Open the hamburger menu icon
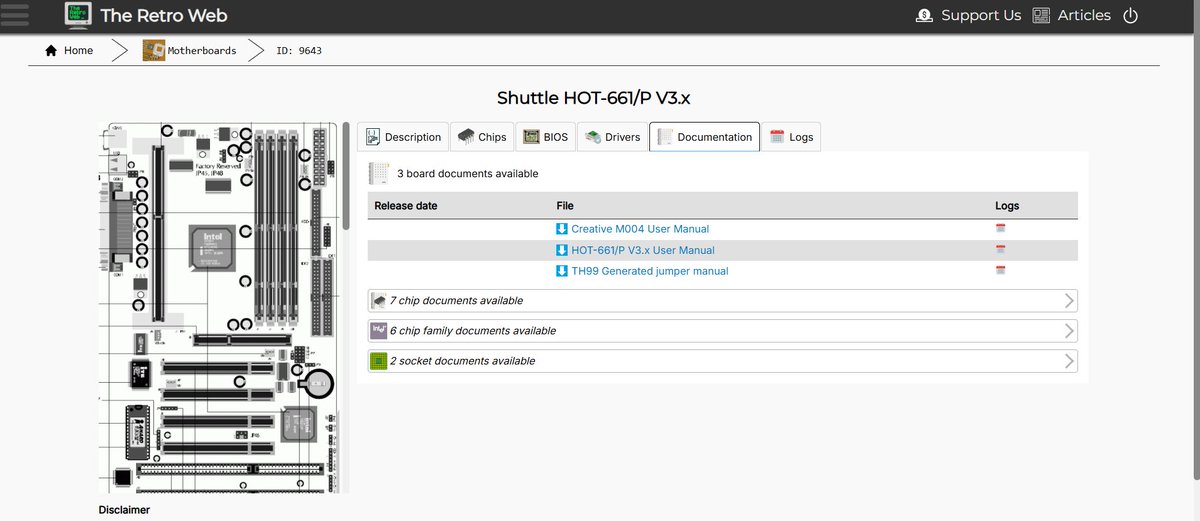Viewport: 1200px width, 521px height. (15, 15)
